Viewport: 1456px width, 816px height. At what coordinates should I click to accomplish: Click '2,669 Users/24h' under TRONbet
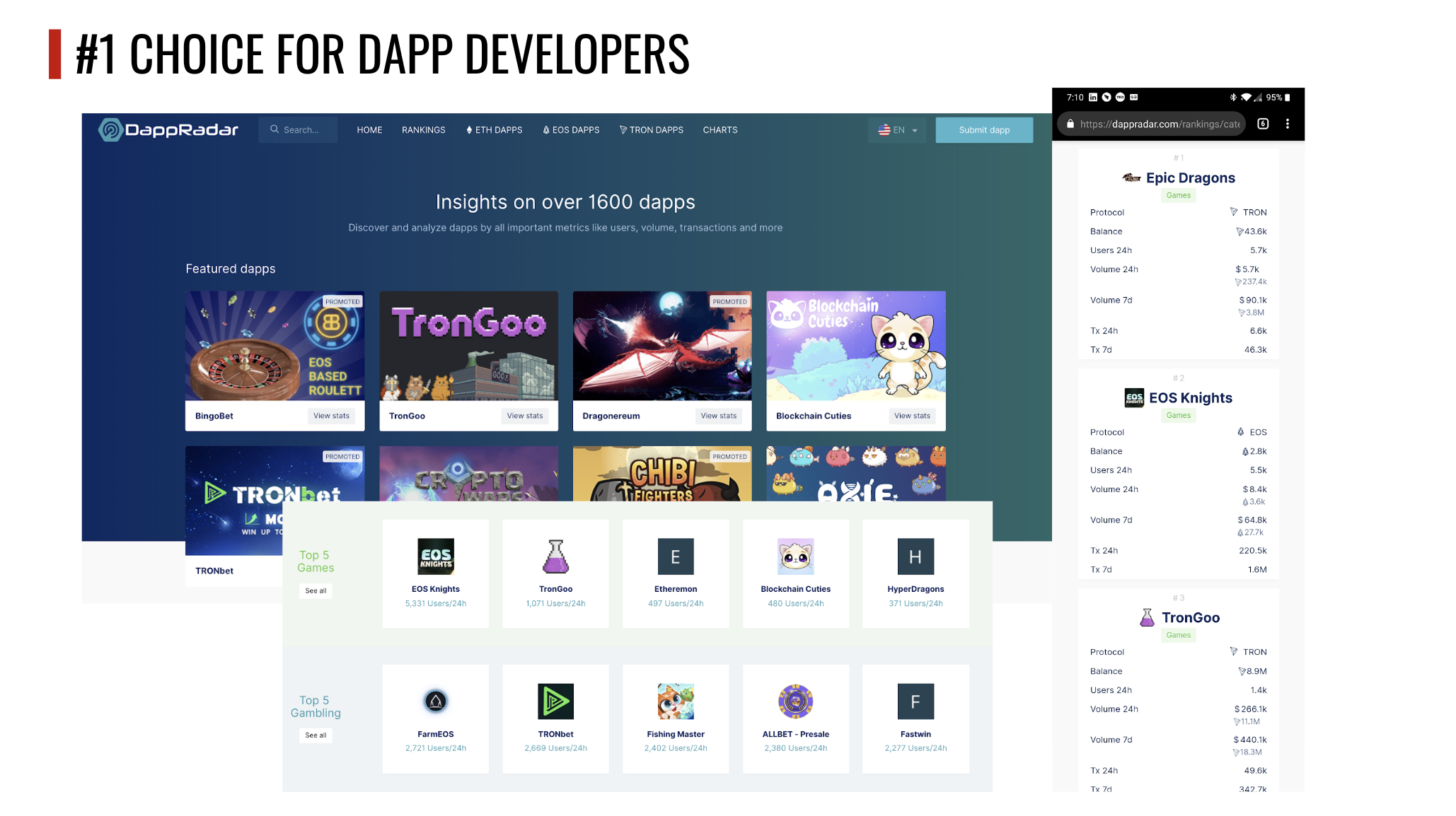tap(556, 748)
